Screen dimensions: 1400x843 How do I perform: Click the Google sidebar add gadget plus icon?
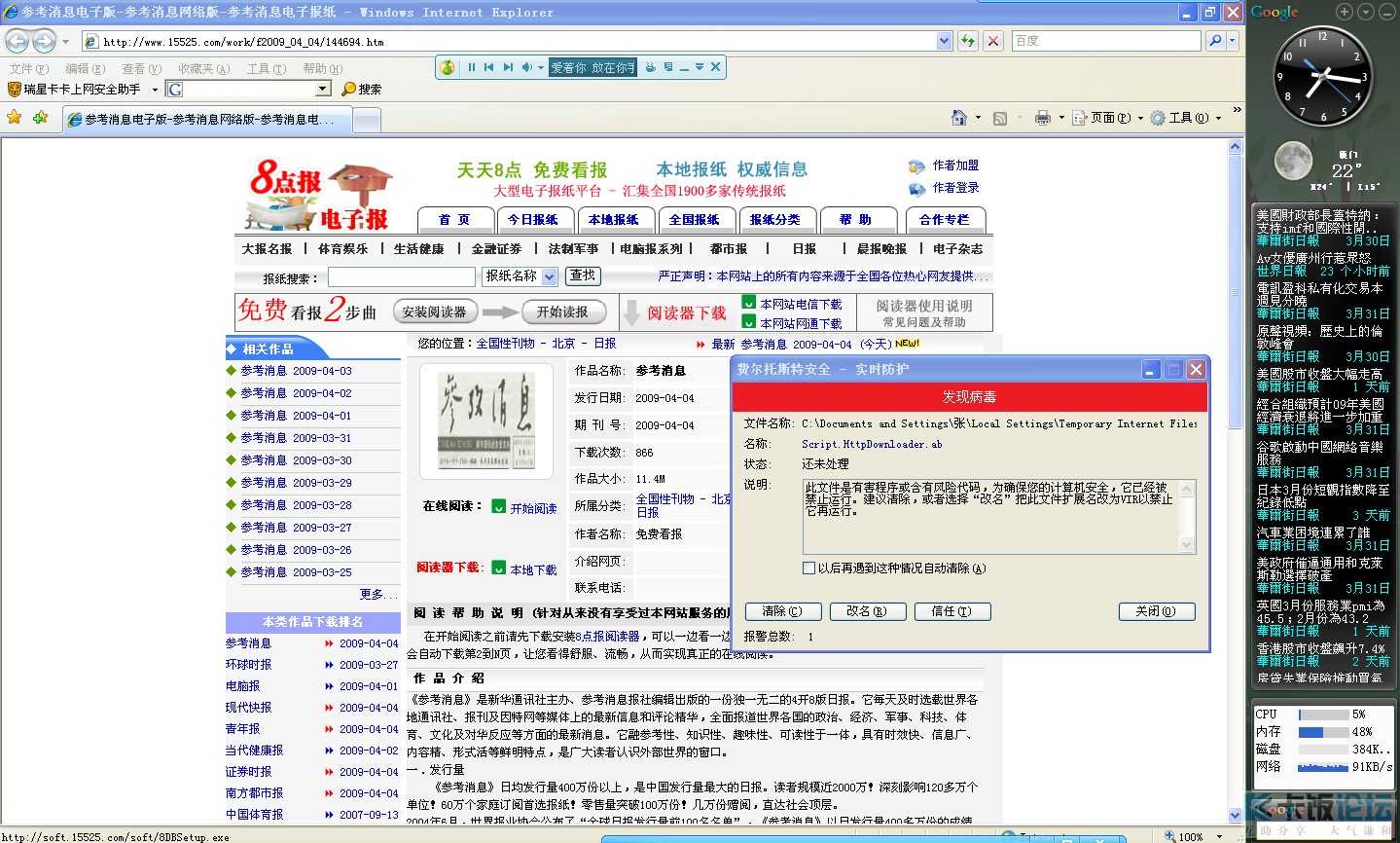(x=1345, y=12)
